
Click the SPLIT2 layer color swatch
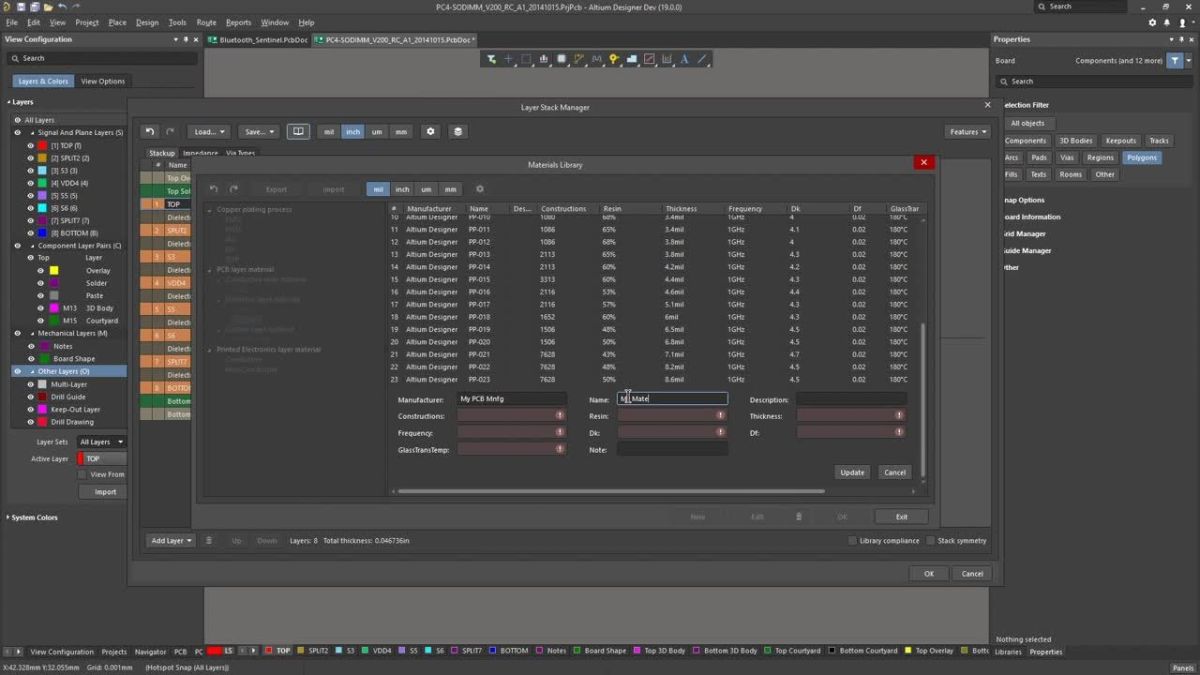tap(42, 158)
